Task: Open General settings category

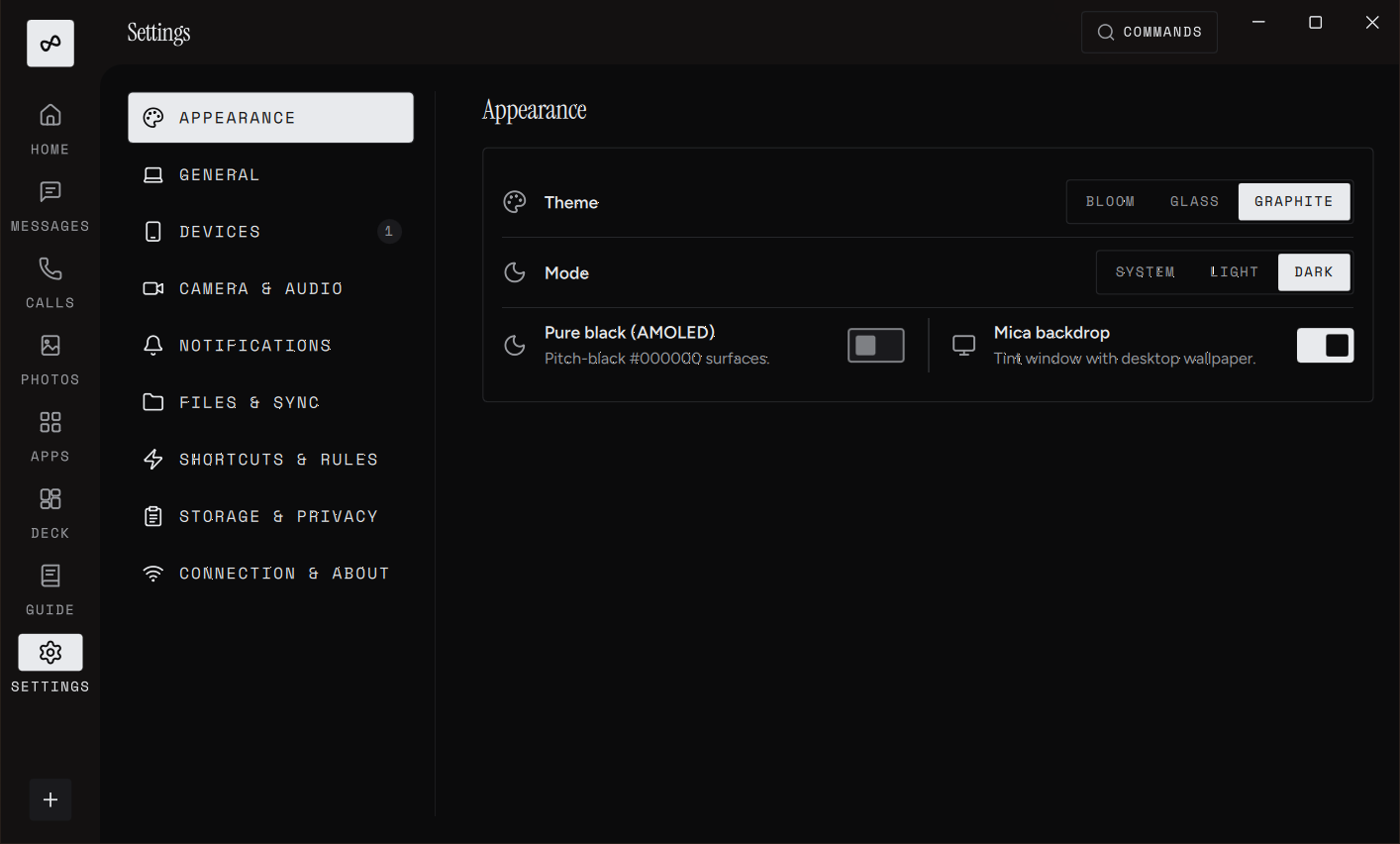Action: [x=270, y=174]
